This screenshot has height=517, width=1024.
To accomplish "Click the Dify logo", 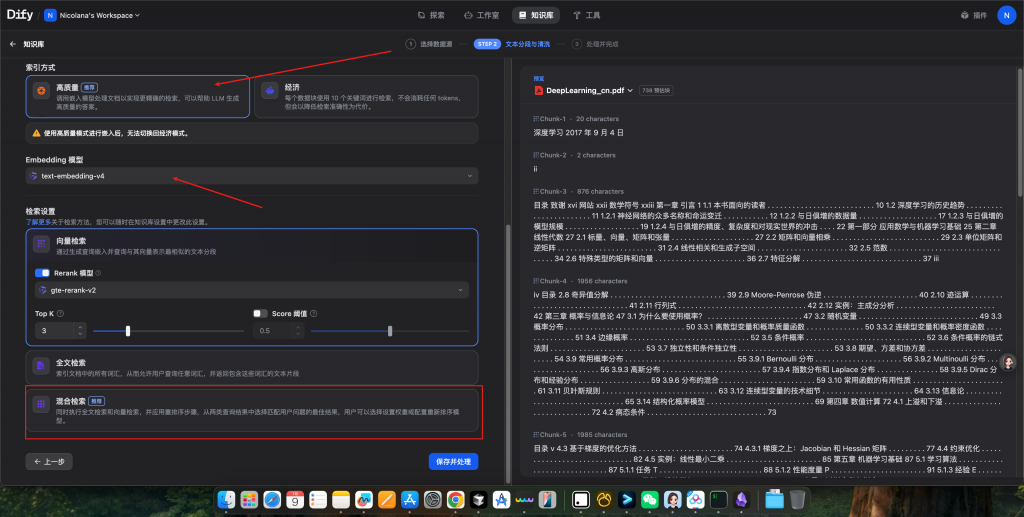I will 20,15.
